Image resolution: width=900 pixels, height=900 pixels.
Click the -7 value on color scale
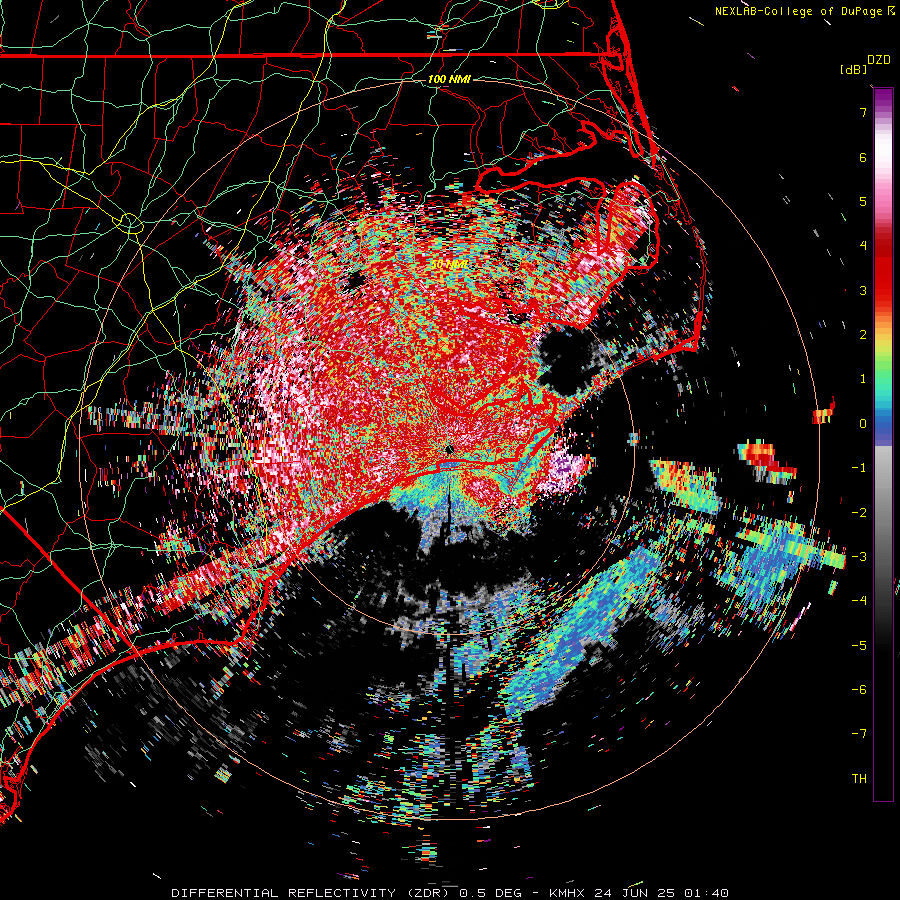[859, 734]
